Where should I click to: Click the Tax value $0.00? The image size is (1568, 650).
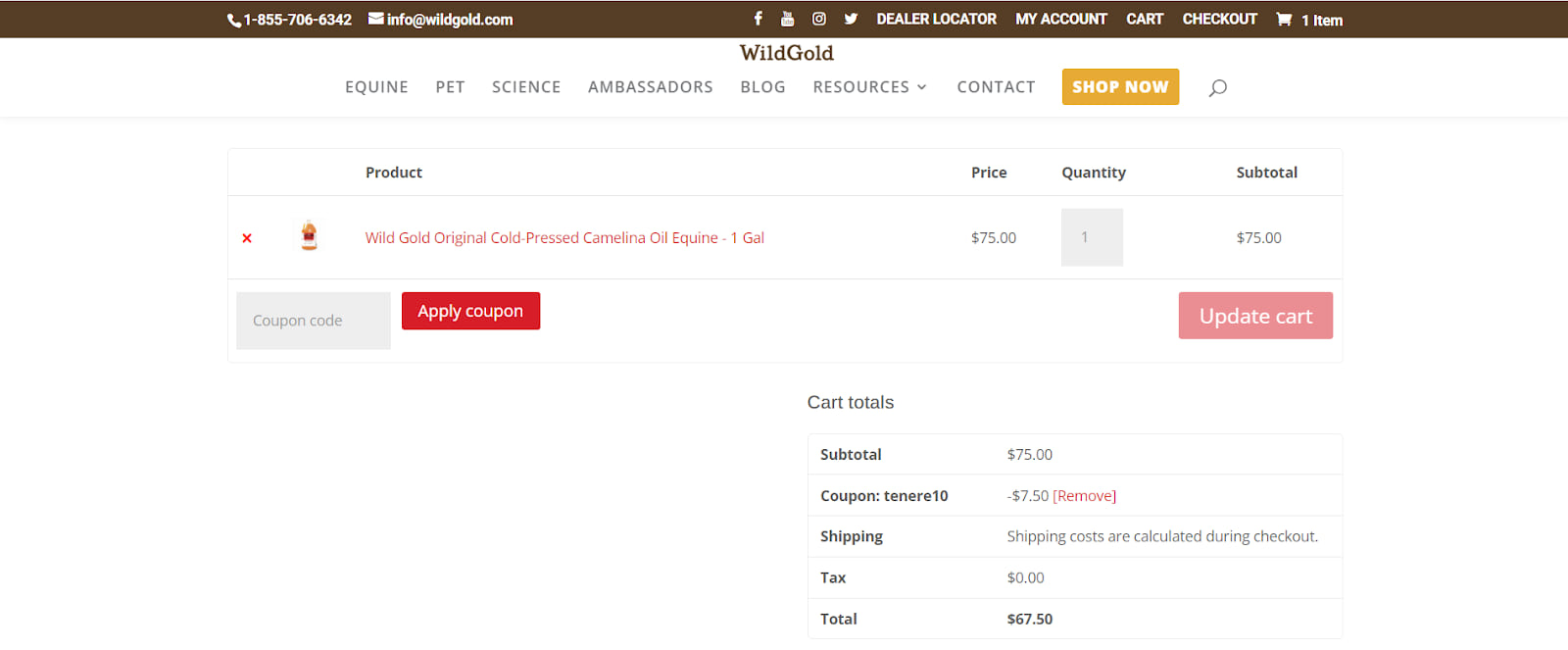(1025, 578)
